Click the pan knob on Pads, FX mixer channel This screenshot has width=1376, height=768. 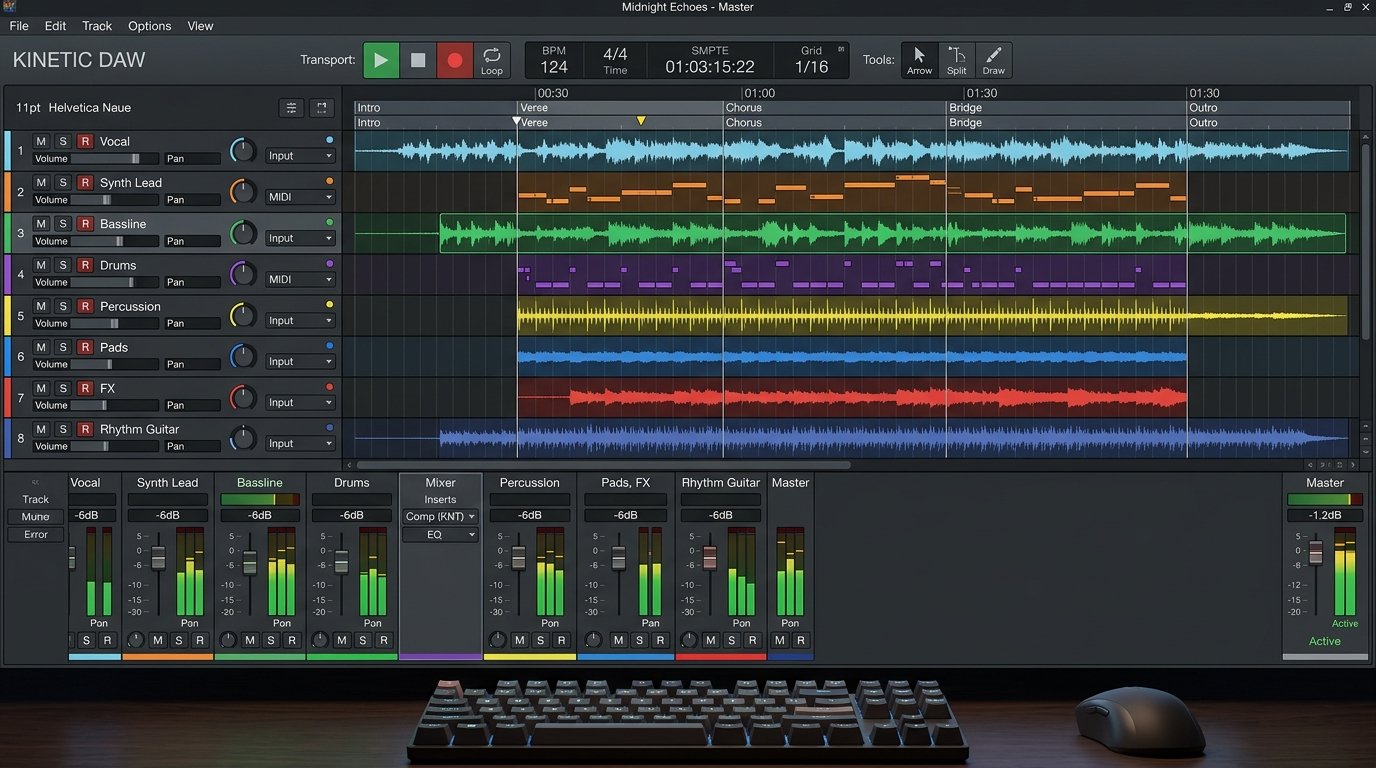pos(593,640)
